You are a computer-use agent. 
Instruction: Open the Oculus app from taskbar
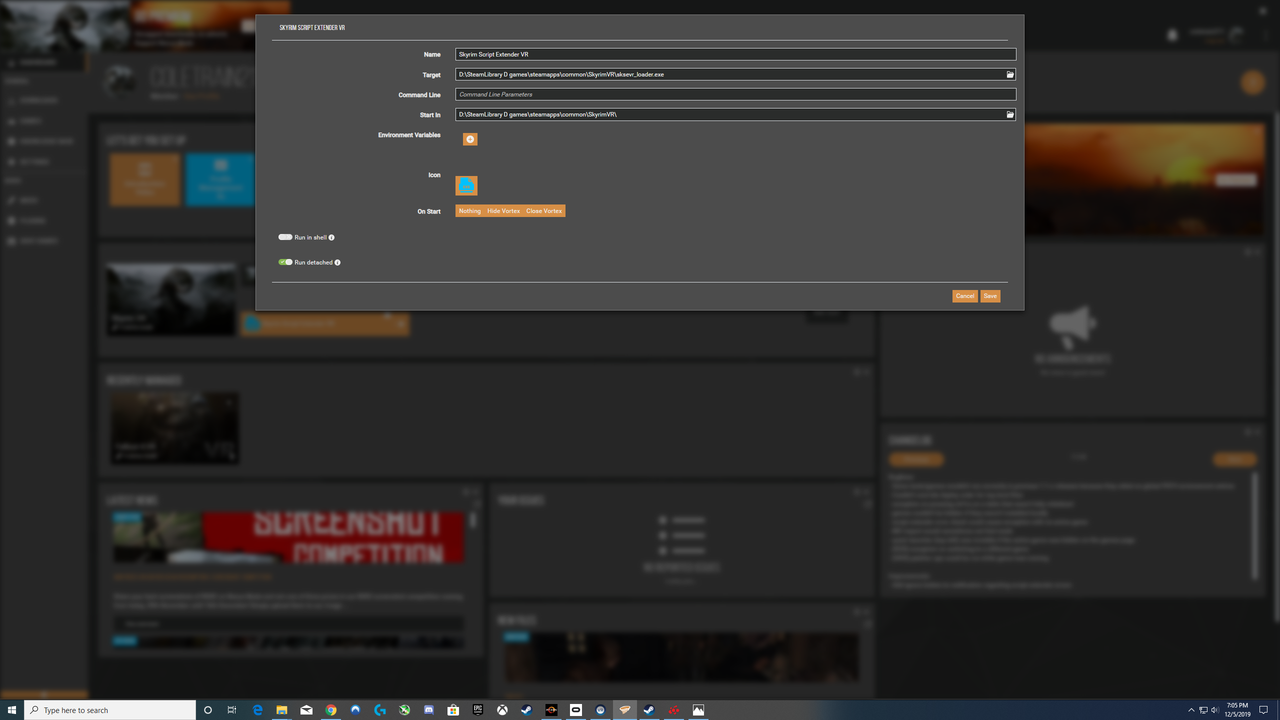[576, 710]
